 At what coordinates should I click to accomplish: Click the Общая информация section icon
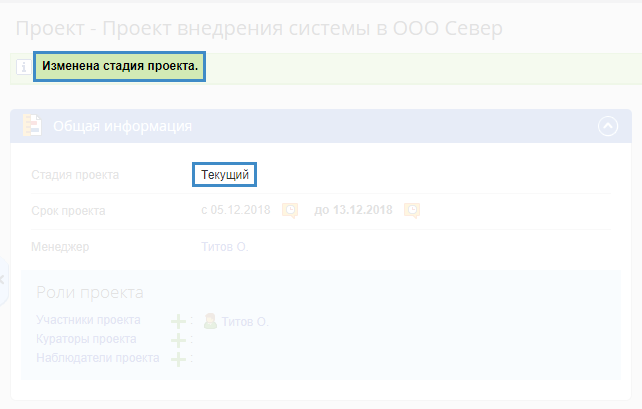tap(32, 126)
